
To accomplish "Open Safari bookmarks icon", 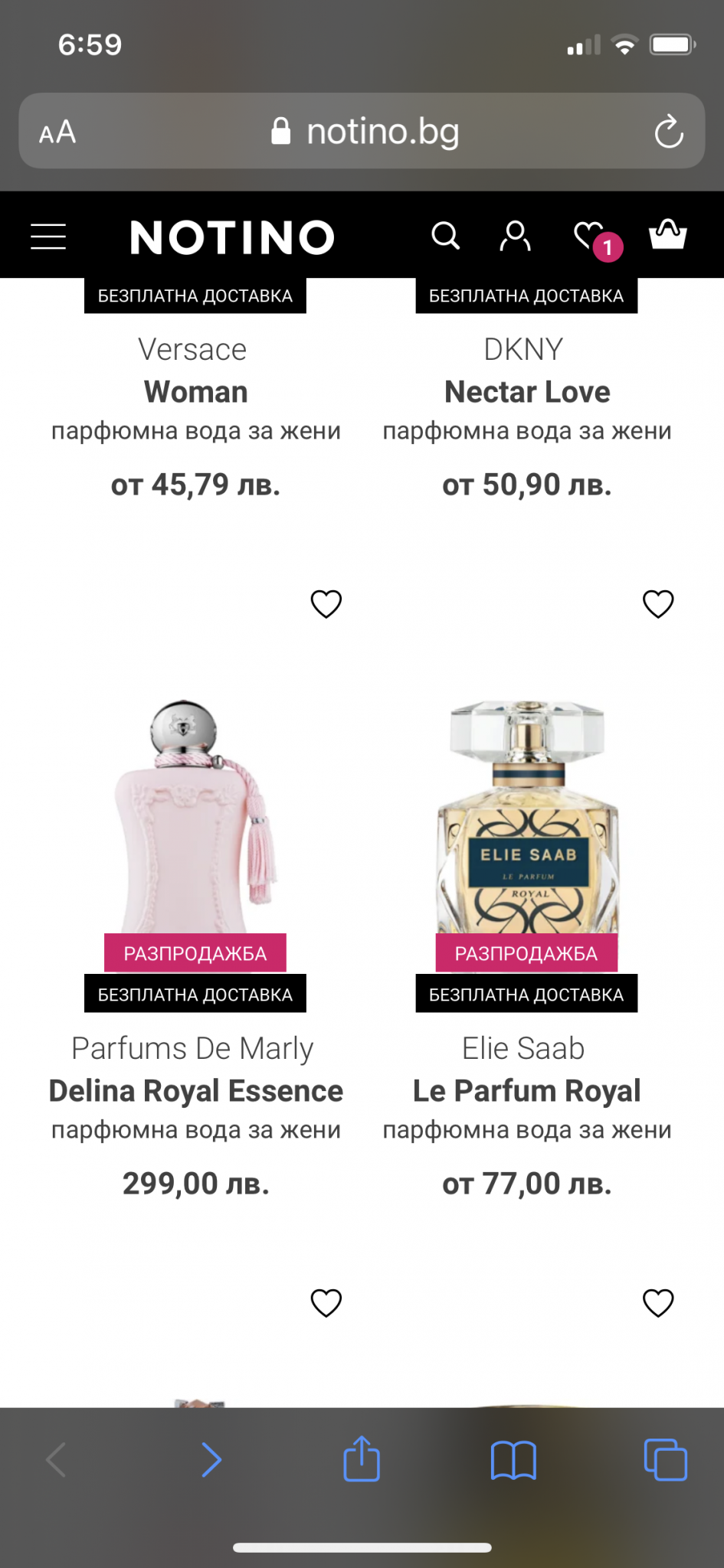I will pyautogui.click(x=513, y=1460).
